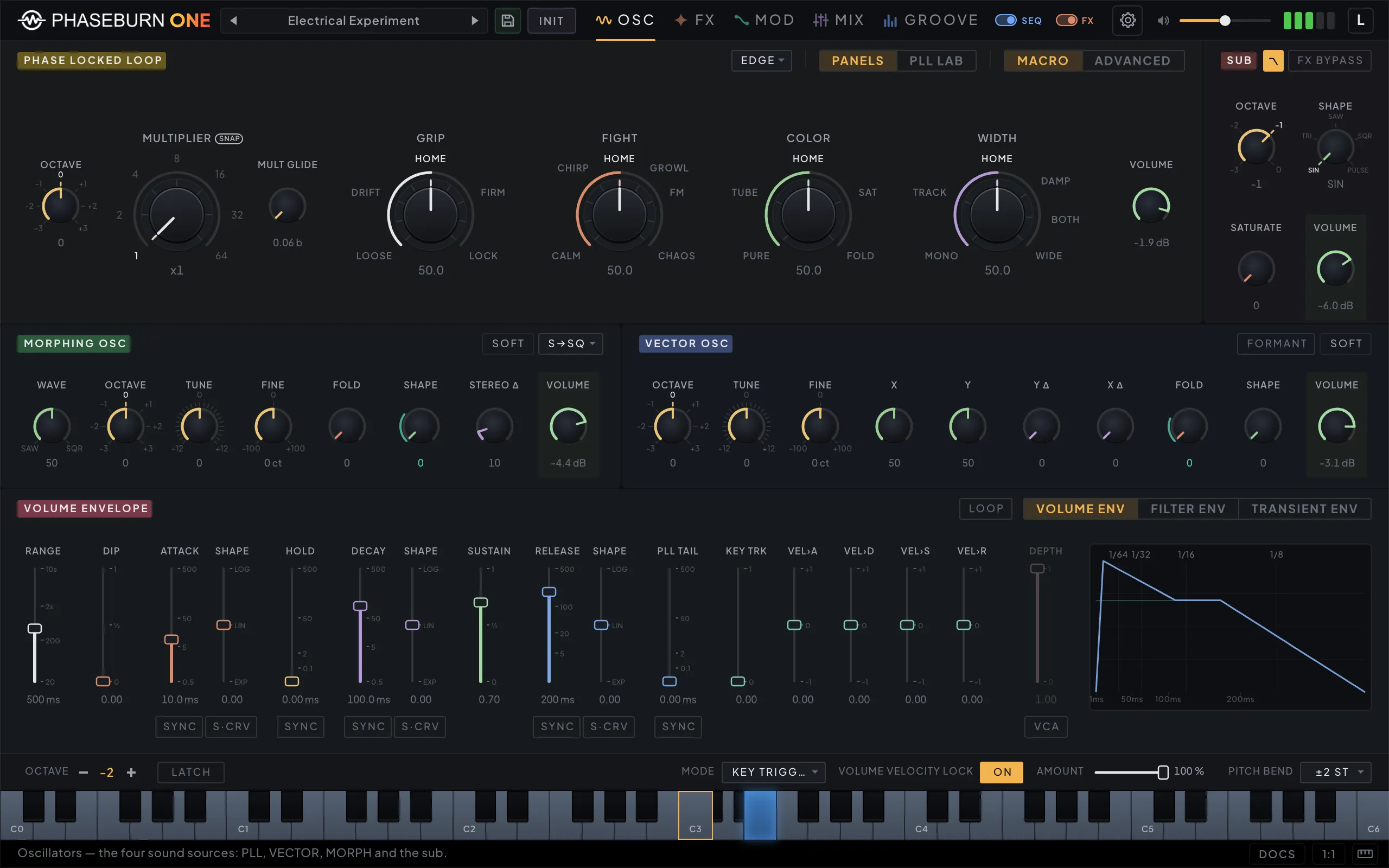Switch to the OSC tab
The width and height of the screenshot is (1389, 868).
(625, 21)
